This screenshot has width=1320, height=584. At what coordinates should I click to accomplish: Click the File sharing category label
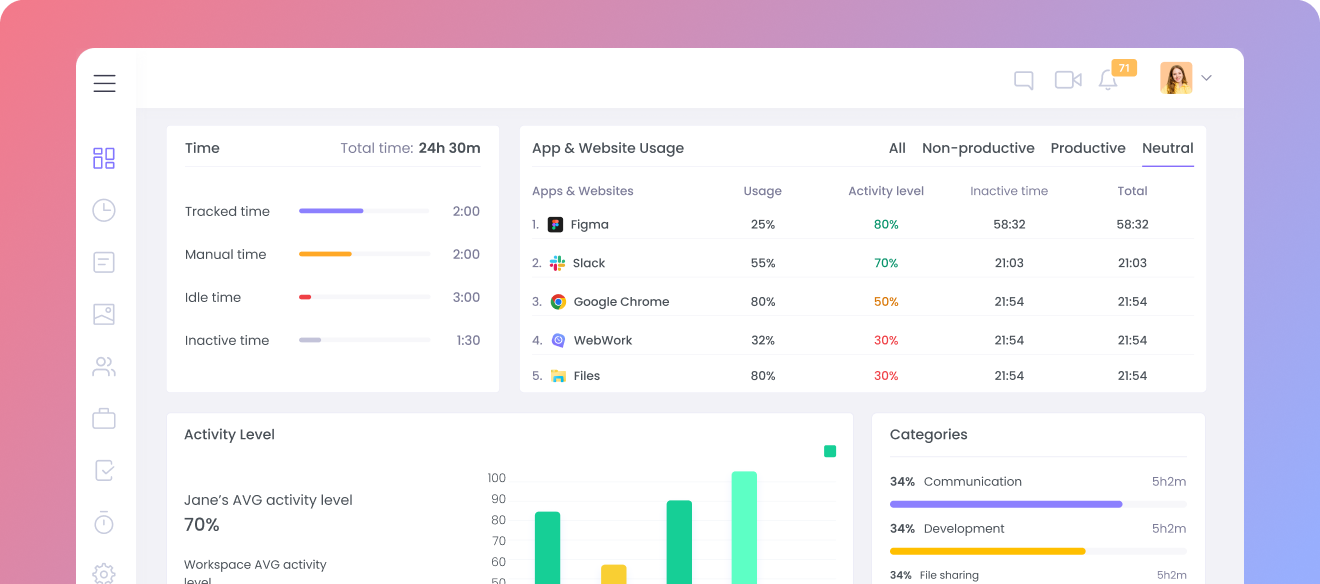click(x=949, y=575)
